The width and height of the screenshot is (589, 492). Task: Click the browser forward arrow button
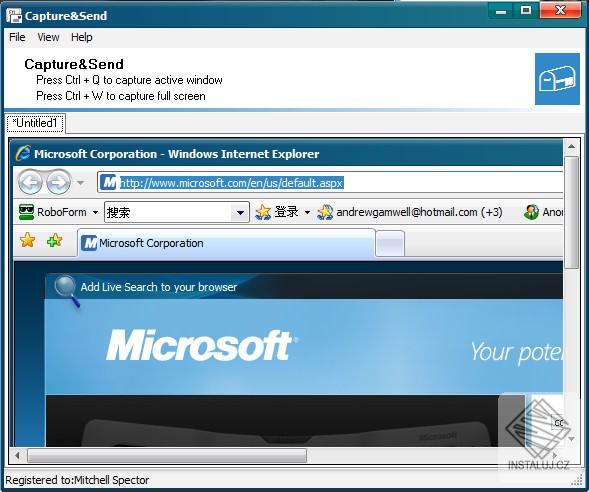click(x=58, y=183)
